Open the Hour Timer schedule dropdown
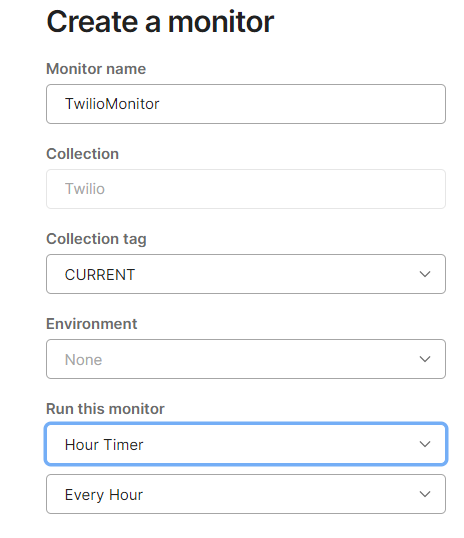This screenshot has height=538, width=464. (246, 444)
